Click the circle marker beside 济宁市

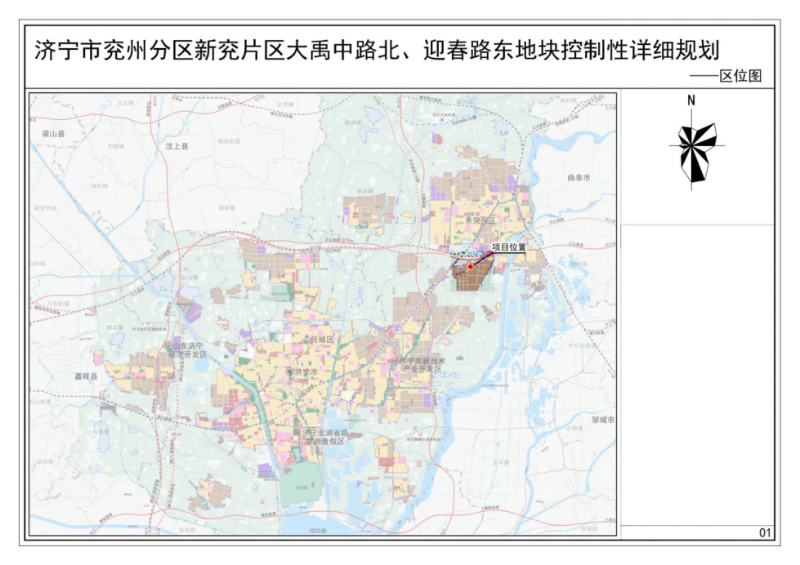(x=291, y=371)
